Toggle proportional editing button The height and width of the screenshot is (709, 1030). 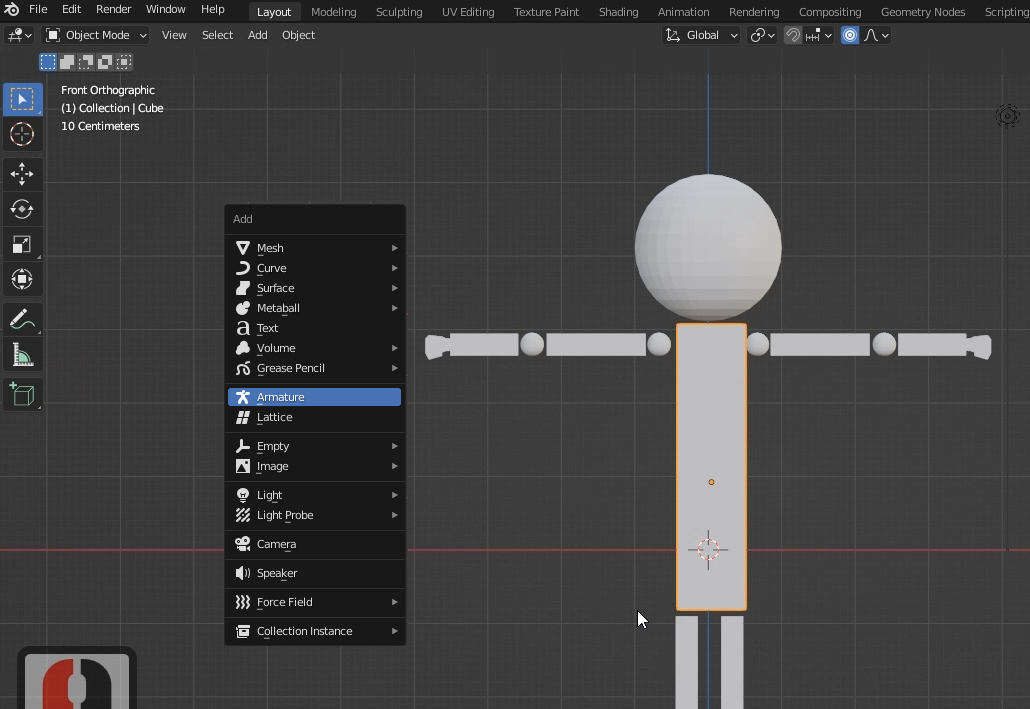point(850,35)
